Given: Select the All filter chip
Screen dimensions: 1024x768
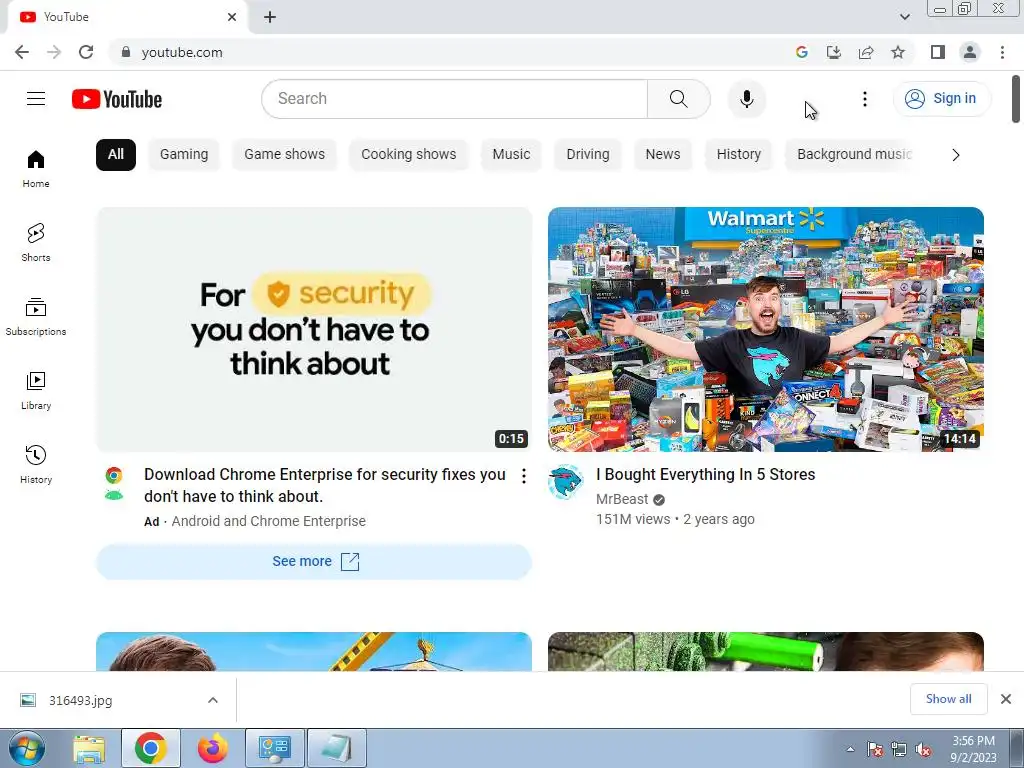Looking at the screenshot, I should 116,155.
